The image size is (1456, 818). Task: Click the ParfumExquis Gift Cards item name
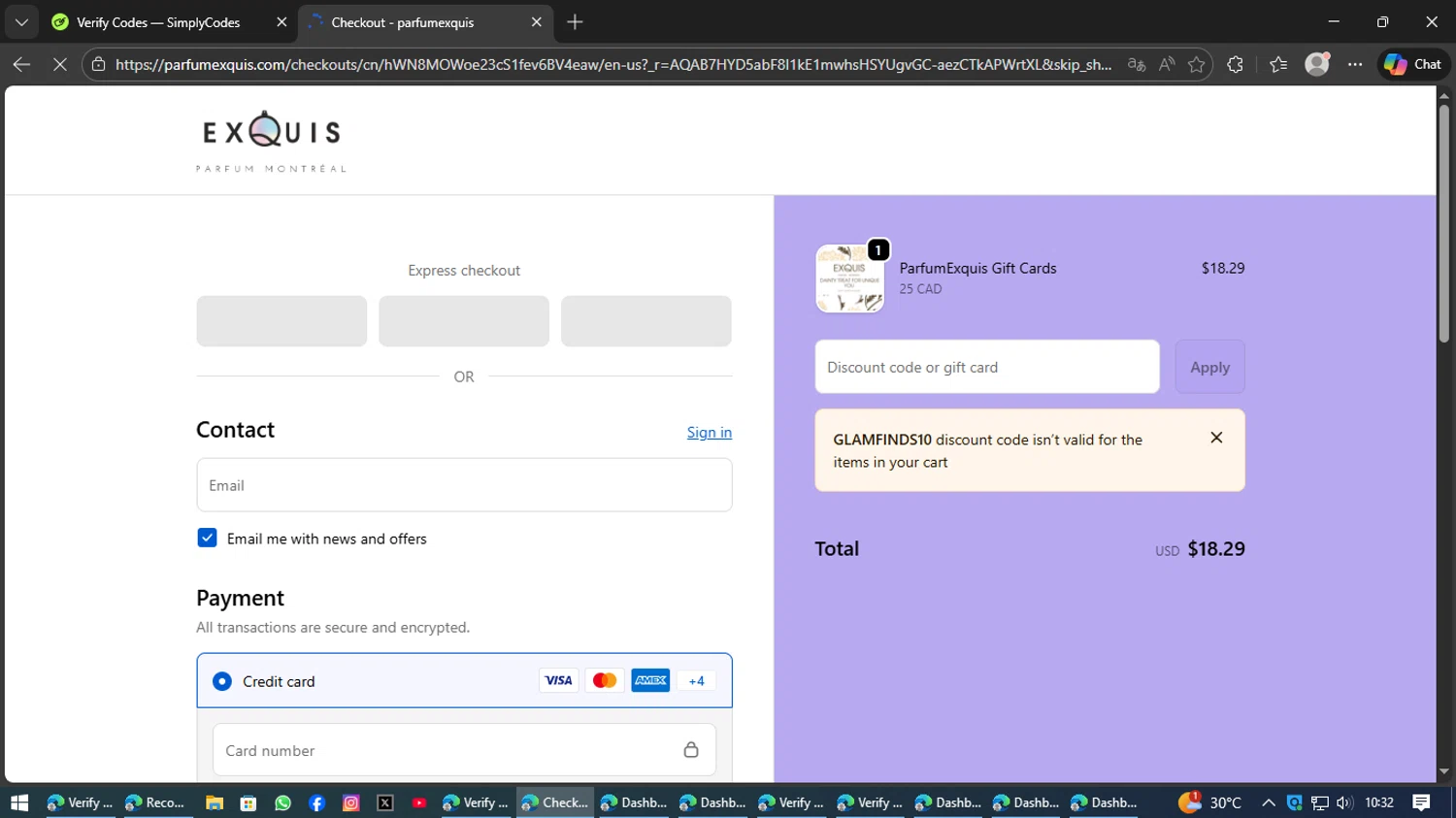[x=977, y=268]
